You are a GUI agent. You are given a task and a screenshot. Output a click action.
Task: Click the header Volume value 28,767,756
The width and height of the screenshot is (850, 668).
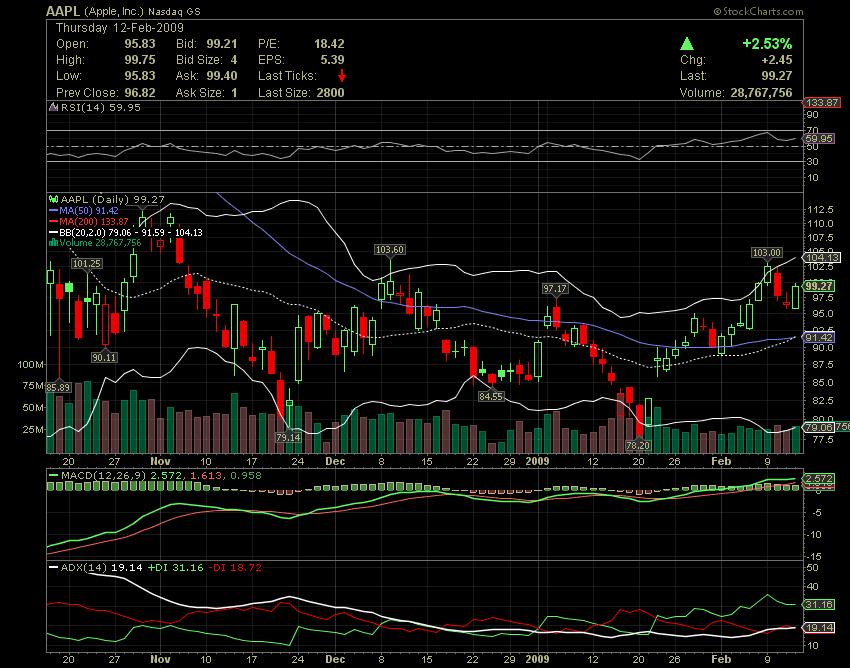tap(761, 93)
